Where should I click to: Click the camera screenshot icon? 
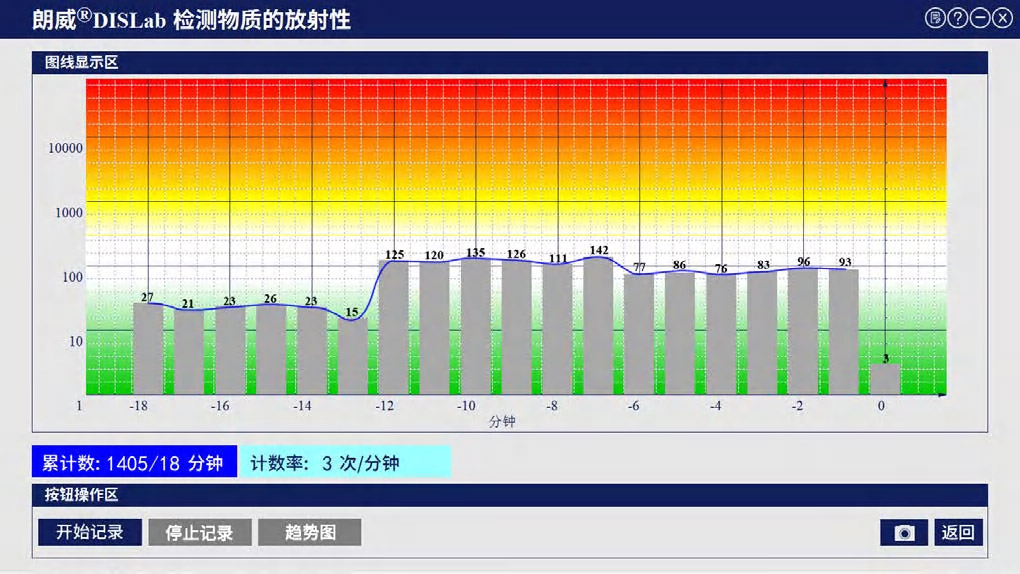point(904,533)
